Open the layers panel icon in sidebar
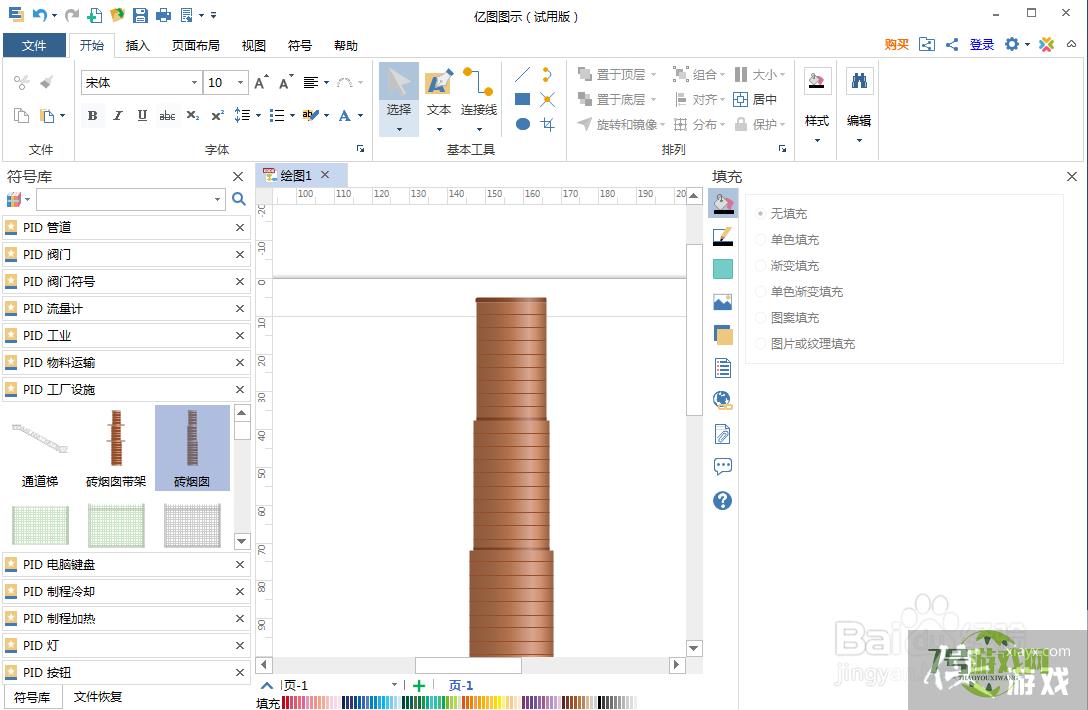The width and height of the screenshot is (1088, 710). 722,335
